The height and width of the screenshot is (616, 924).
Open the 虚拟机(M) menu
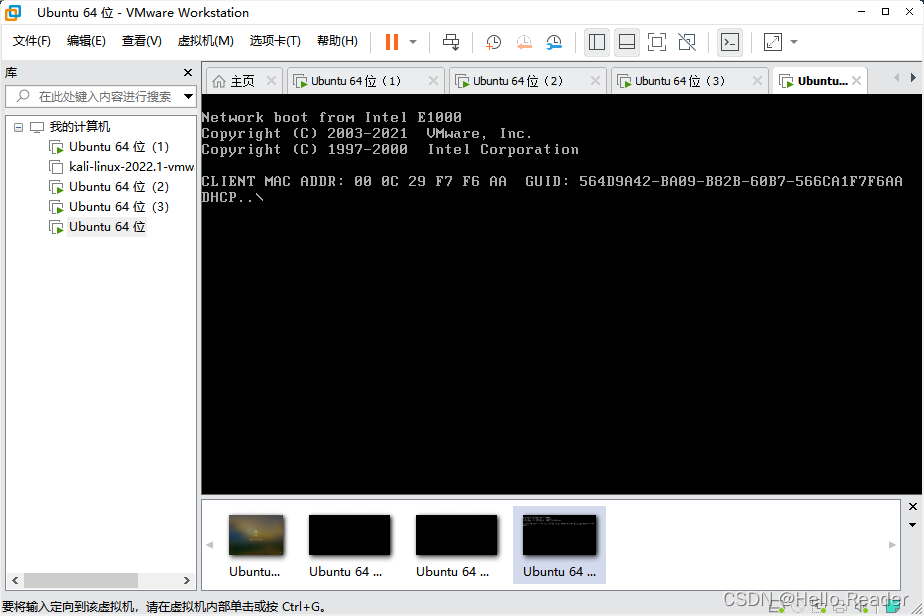[x=206, y=41]
